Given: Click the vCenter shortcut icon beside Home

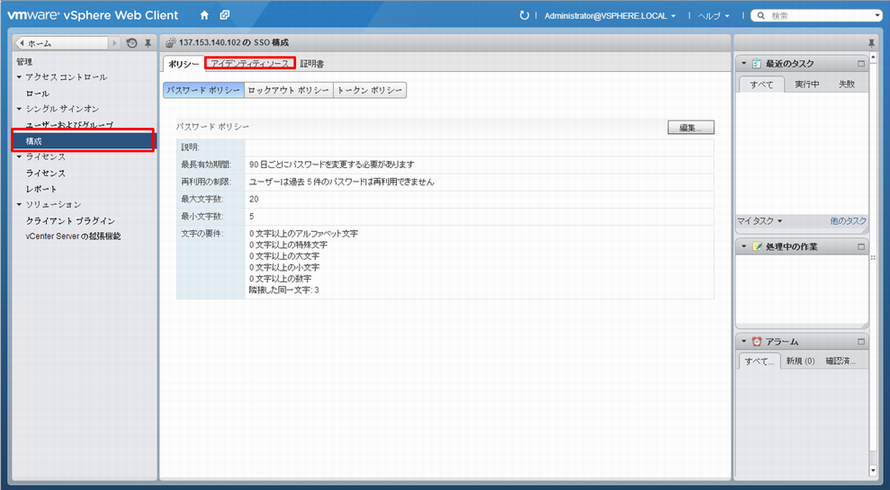Looking at the screenshot, I should click(x=225, y=16).
